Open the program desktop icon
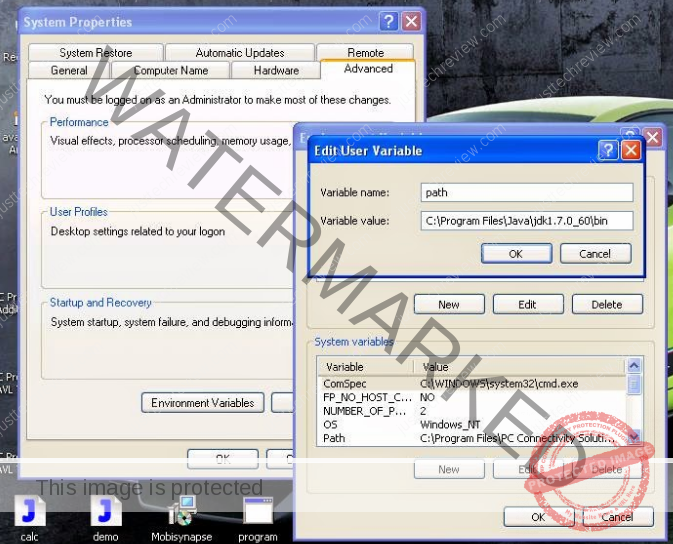 pos(258,518)
